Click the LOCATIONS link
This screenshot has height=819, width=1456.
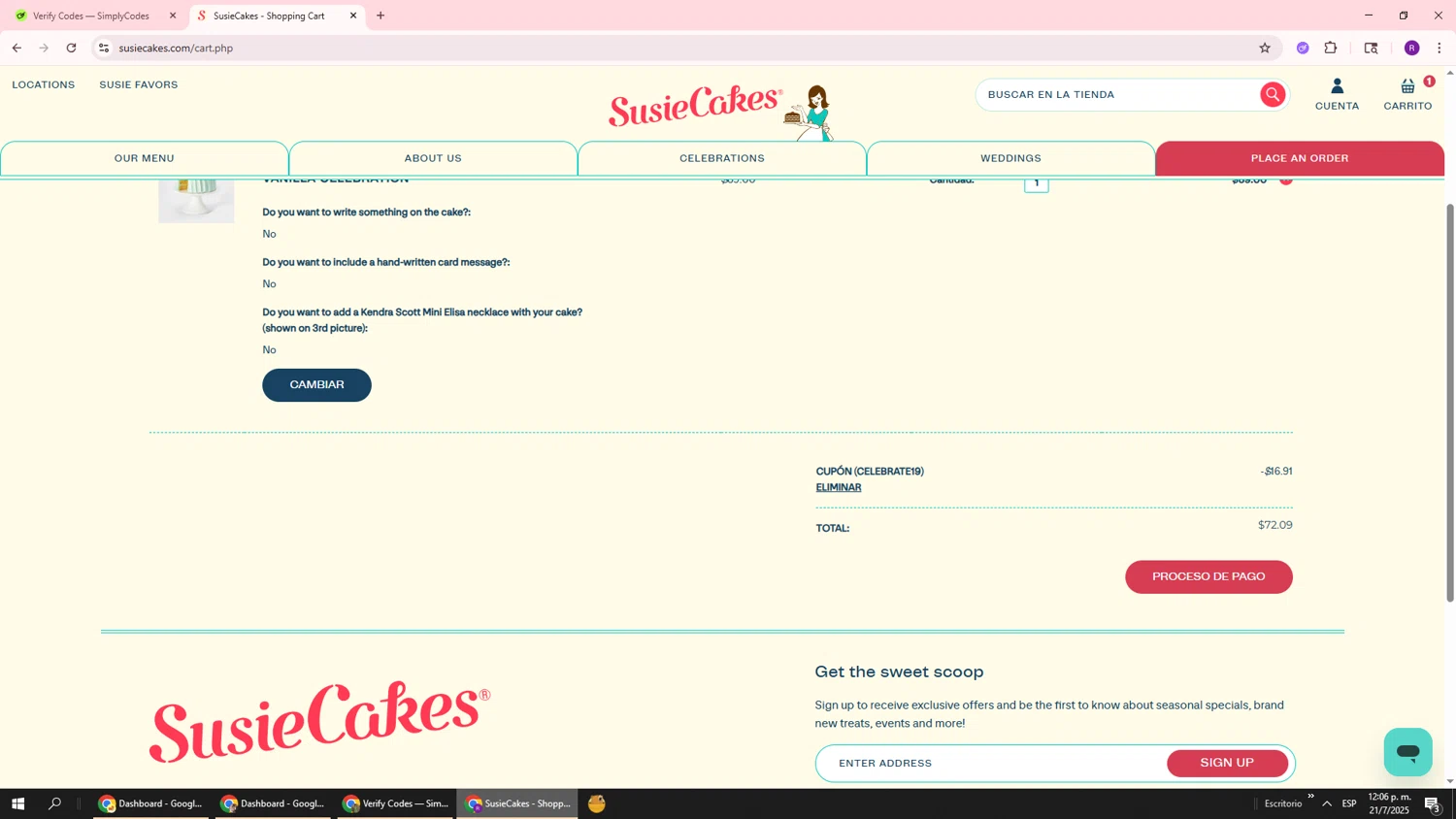click(x=44, y=85)
